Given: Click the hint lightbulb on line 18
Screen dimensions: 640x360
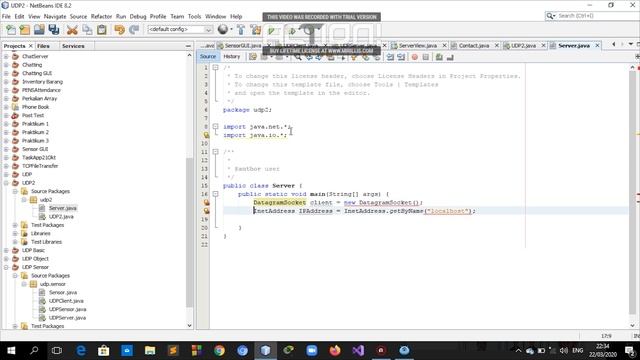Looking at the screenshot, I should [x=206, y=211].
